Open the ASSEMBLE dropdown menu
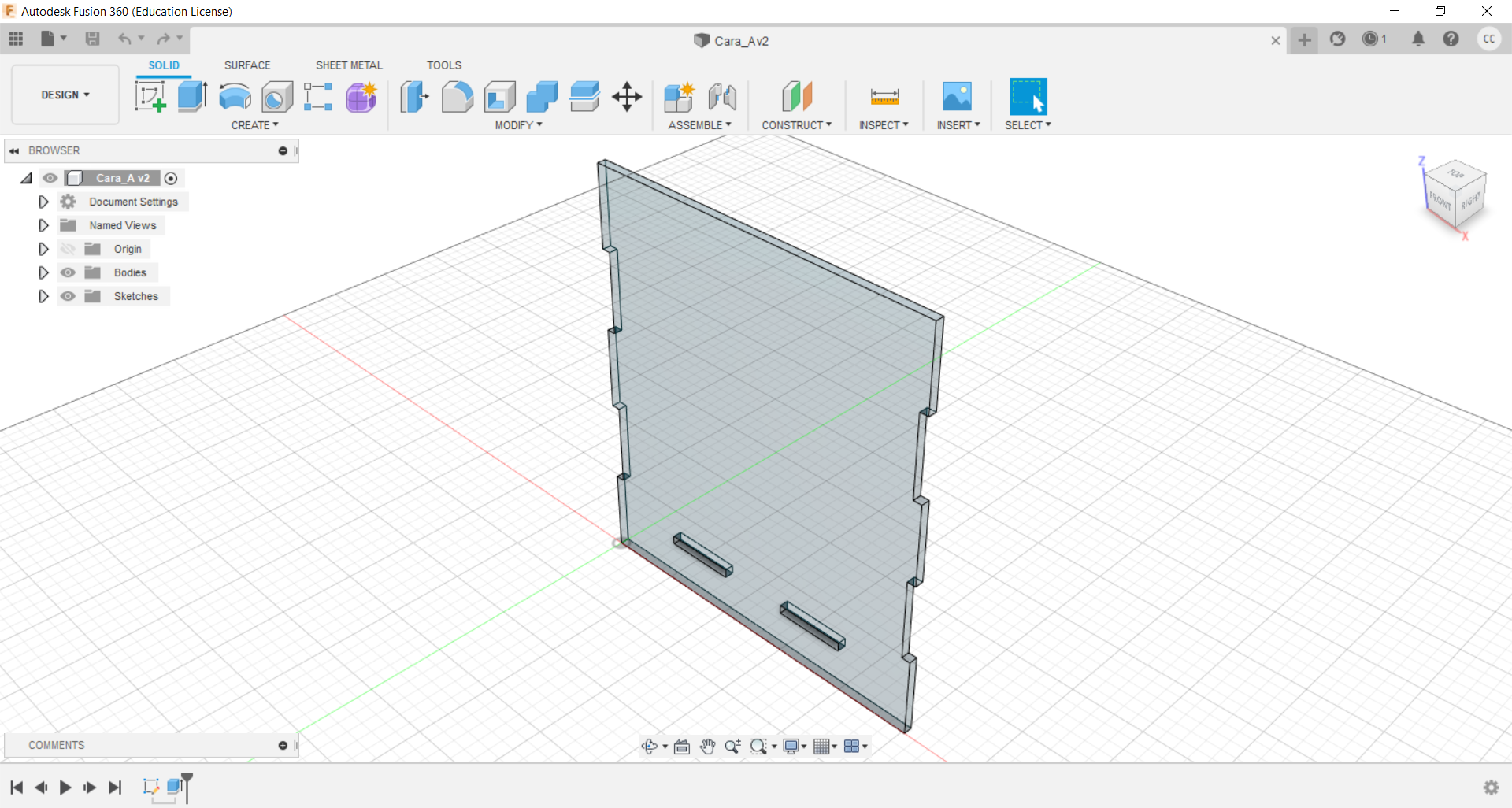The image size is (1512, 808). (x=699, y=125)
